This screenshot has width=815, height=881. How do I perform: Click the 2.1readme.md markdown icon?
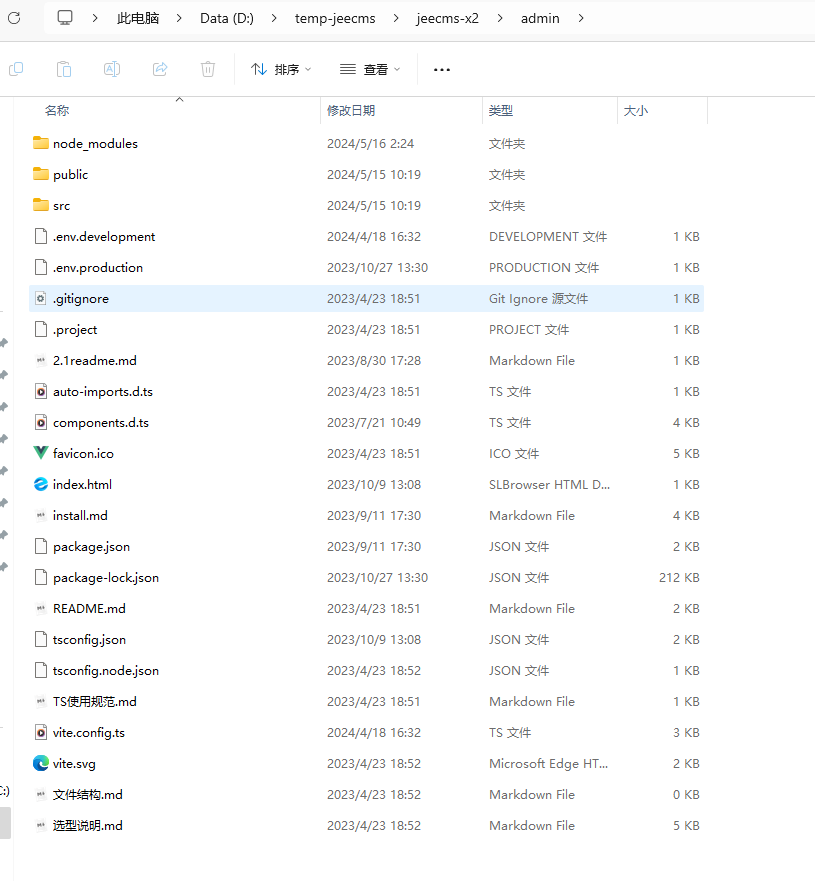point(40,361)
